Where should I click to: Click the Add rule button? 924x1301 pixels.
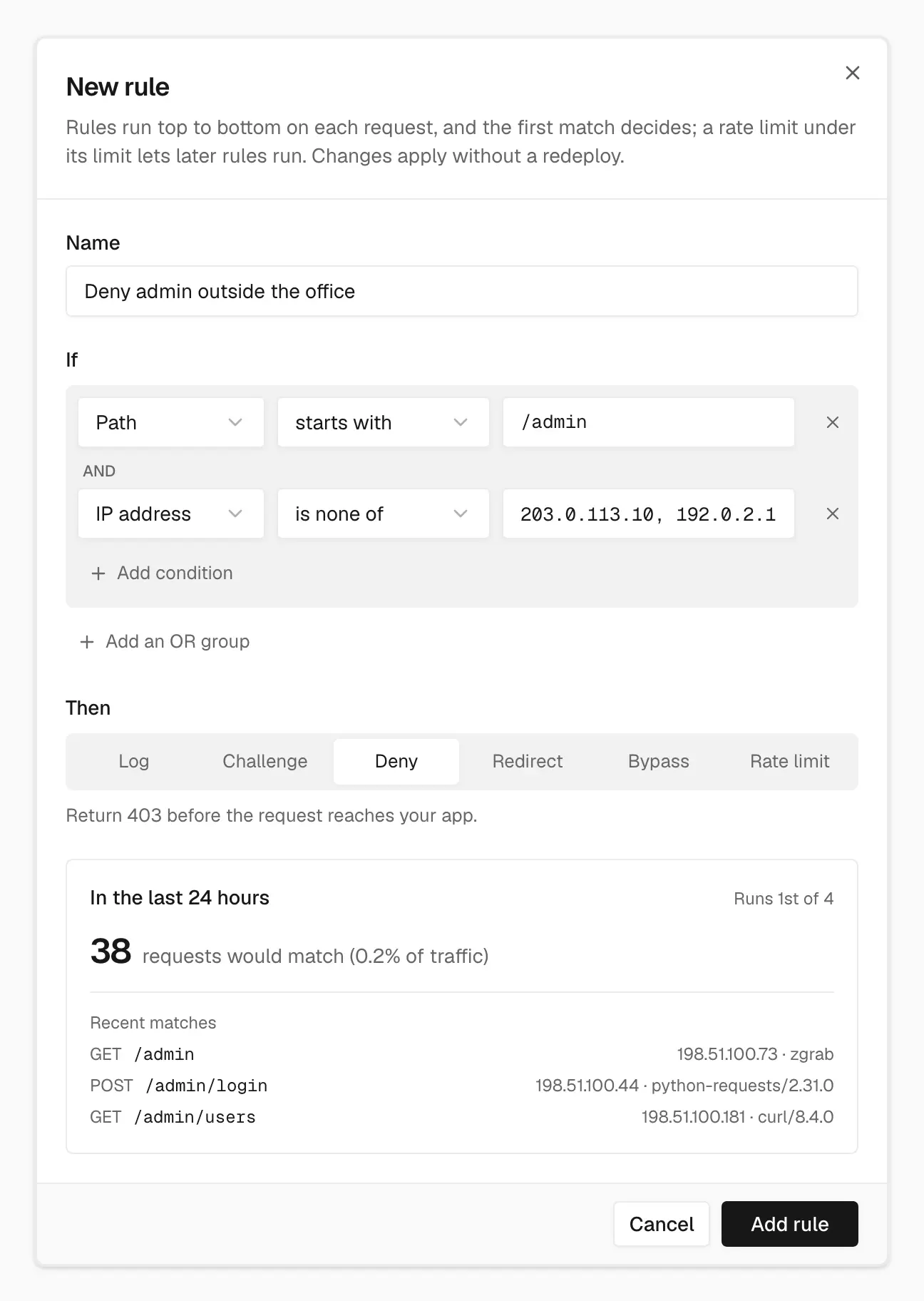pyautogui.click(x=790, y=1224)
